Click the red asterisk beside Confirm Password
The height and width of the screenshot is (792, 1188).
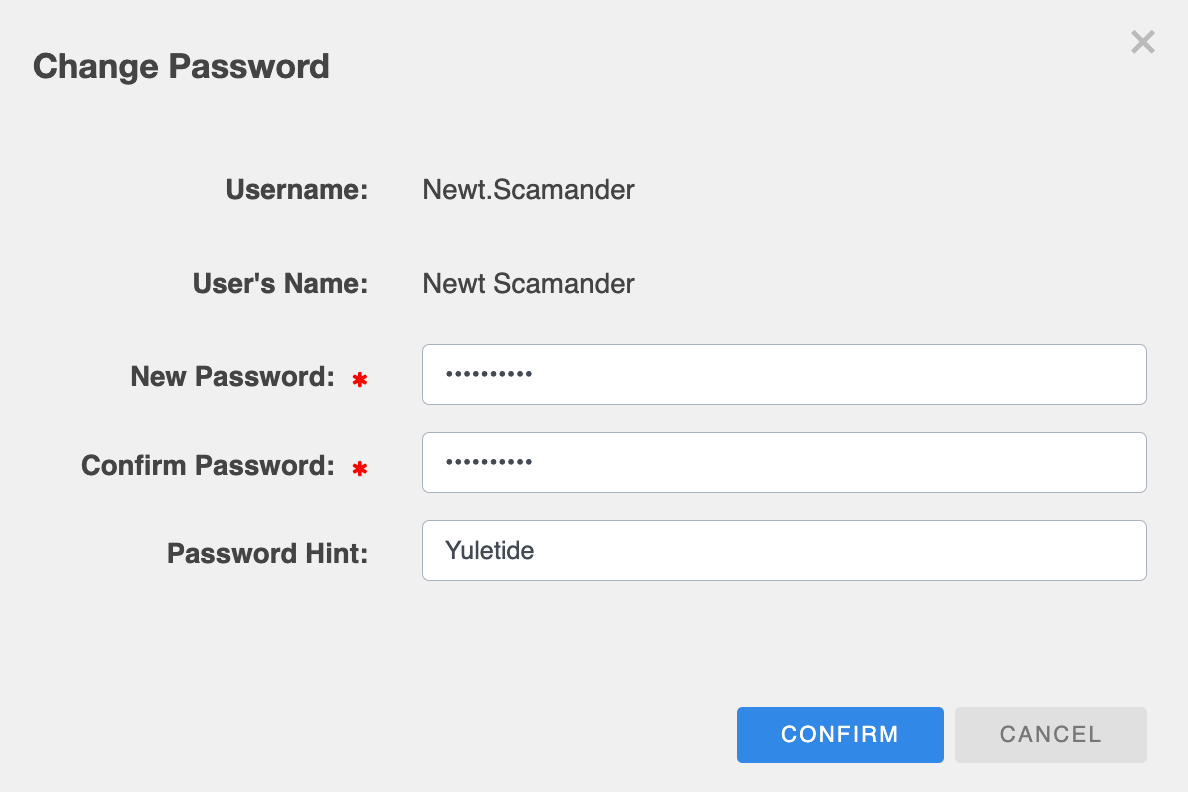(x=360, y=468)
